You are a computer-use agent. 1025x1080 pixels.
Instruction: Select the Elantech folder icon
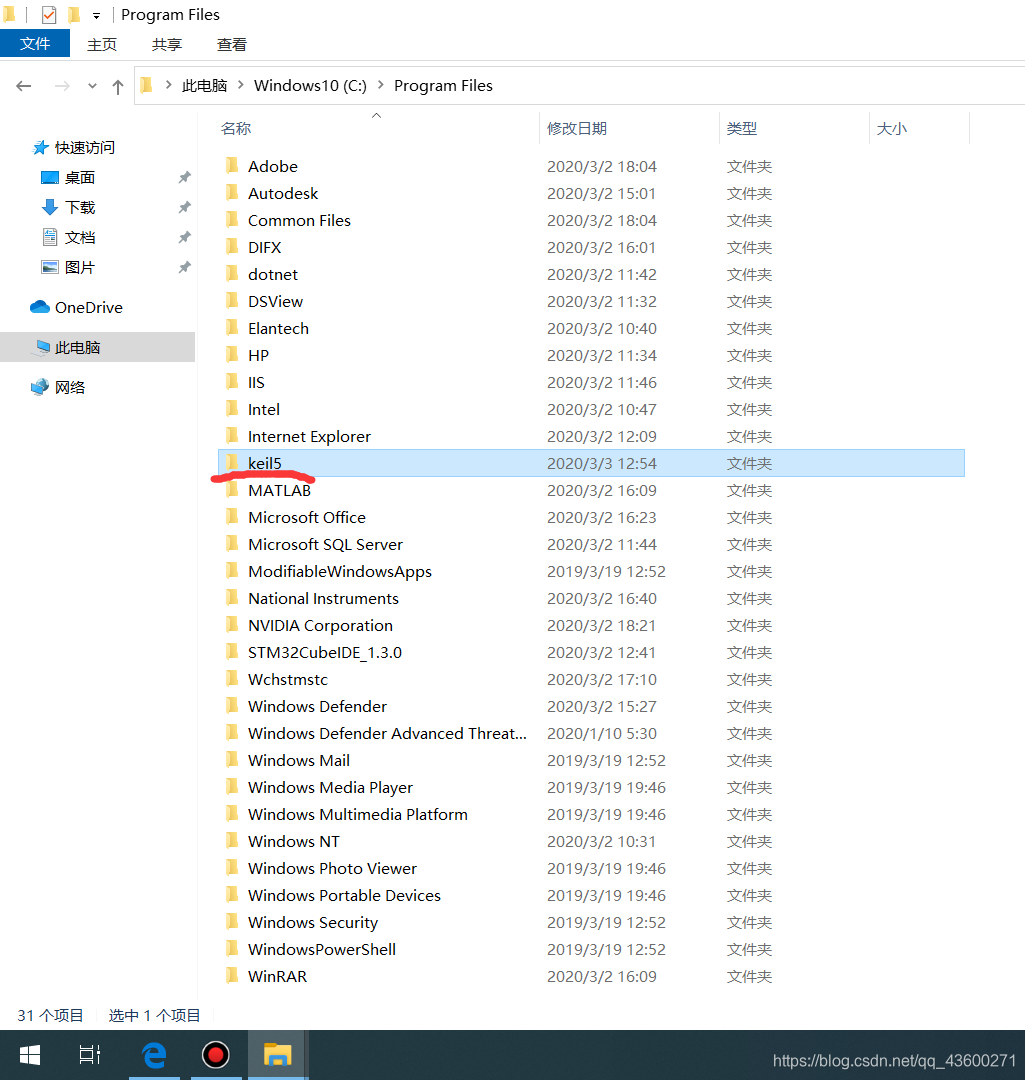click(x=232, y=328)
